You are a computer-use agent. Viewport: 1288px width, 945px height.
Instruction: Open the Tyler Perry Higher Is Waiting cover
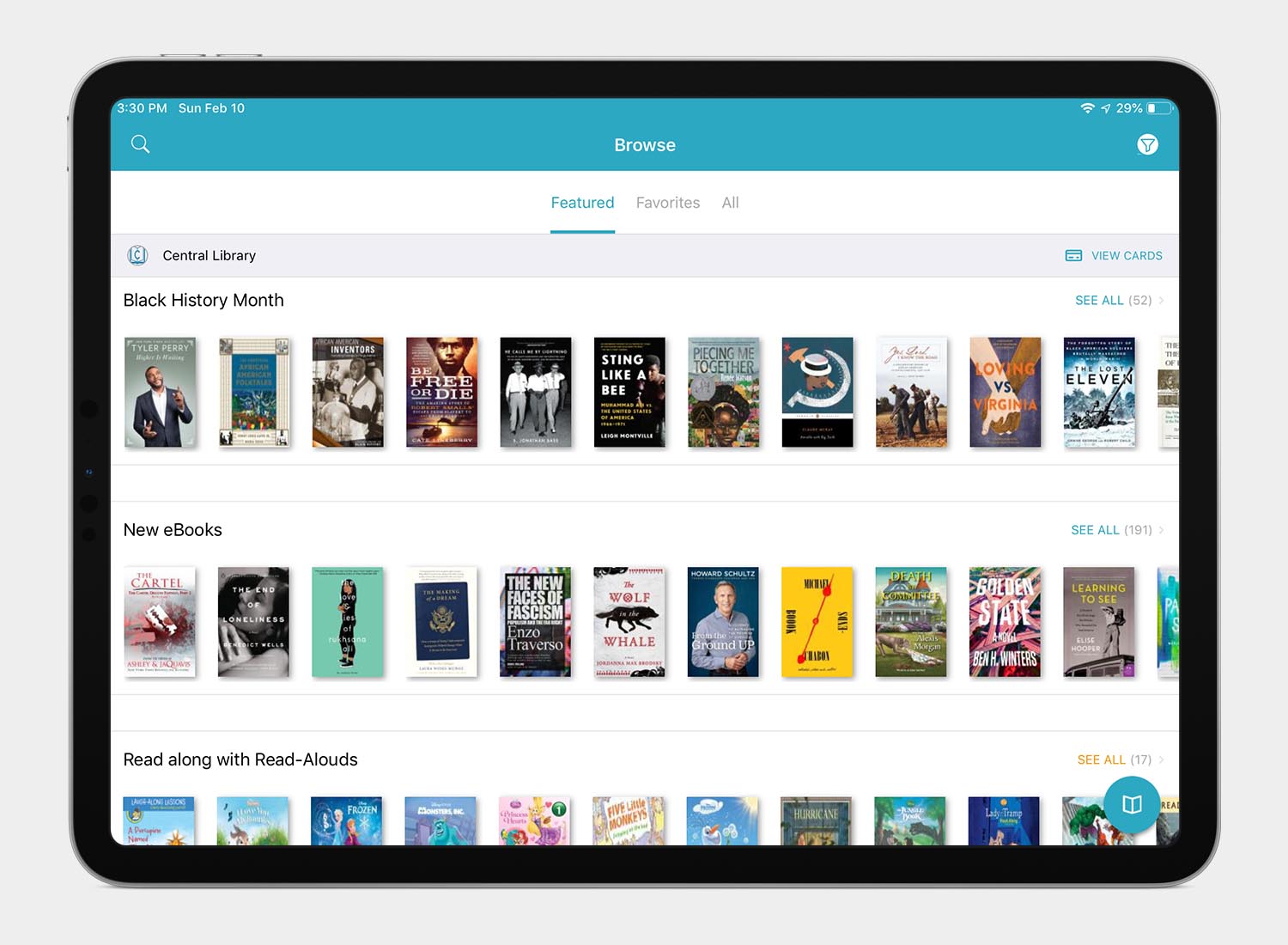tap(160, 392)
